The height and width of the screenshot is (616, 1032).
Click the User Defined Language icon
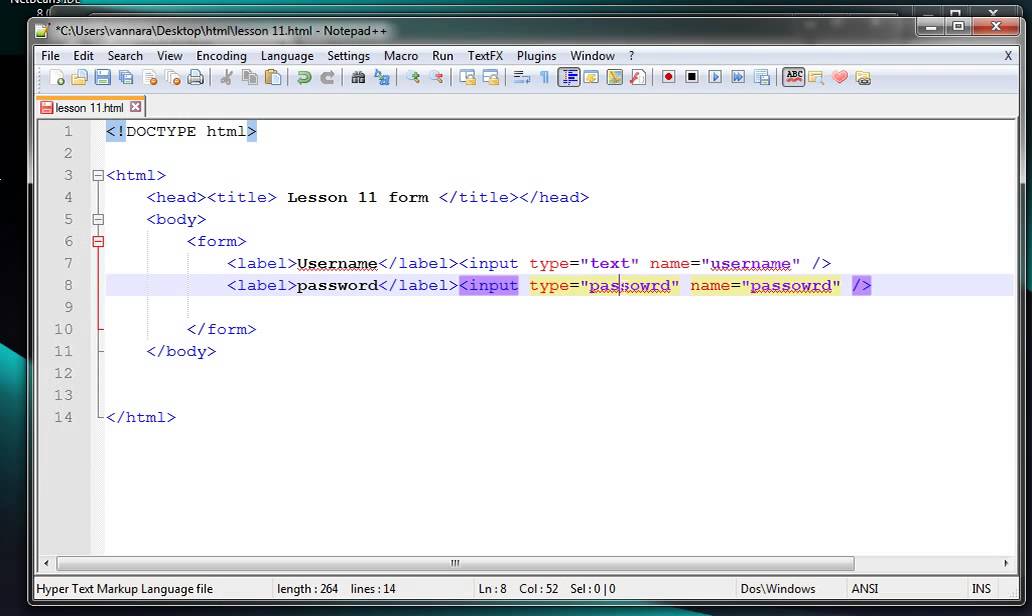(591, 78)
